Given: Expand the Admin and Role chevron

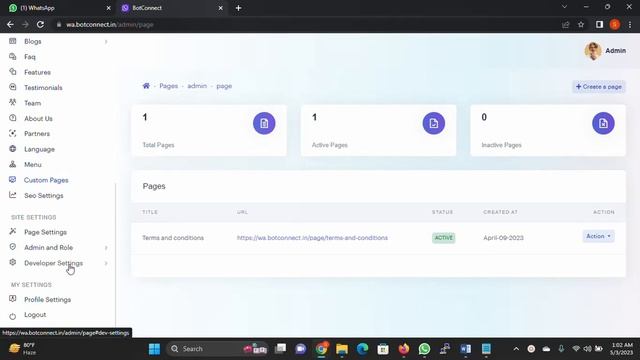Looking at the screenshot, I should tap(106, 247).
